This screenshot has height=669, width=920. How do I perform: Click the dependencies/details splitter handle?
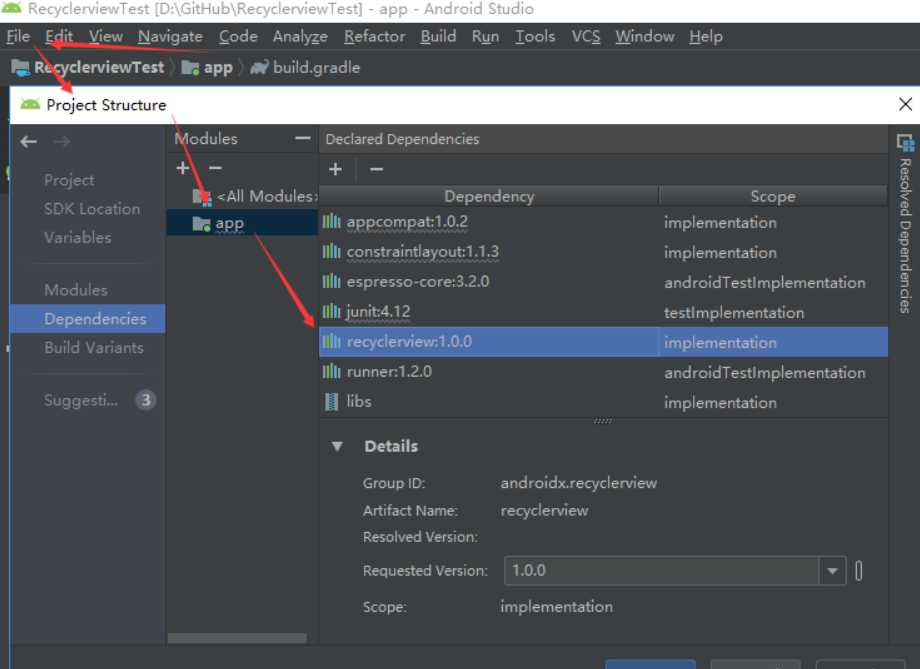(x=603, y=421)
